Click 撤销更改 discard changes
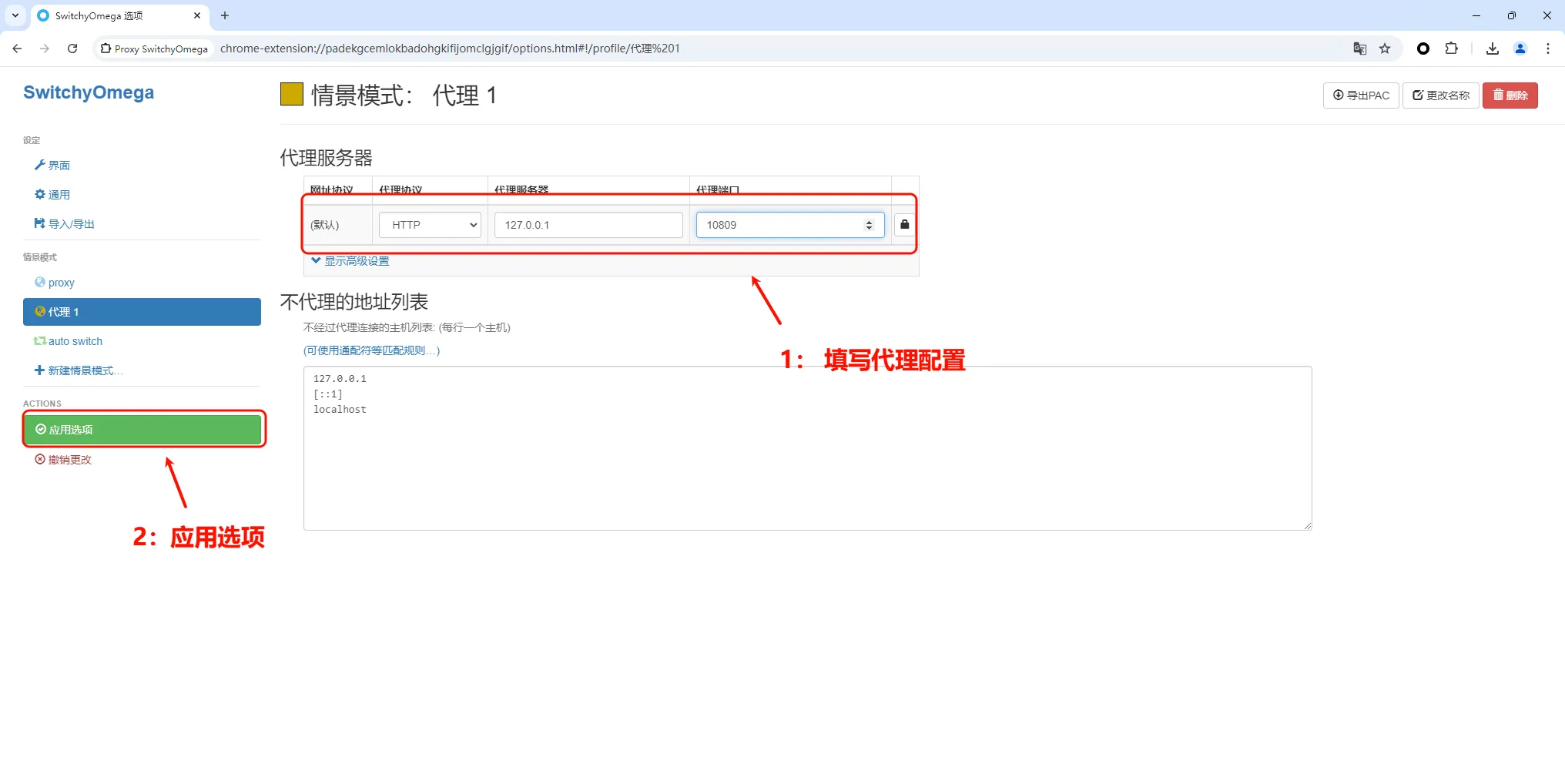Viewport: 1565px width, 784px height. click(x=63, y=460)
